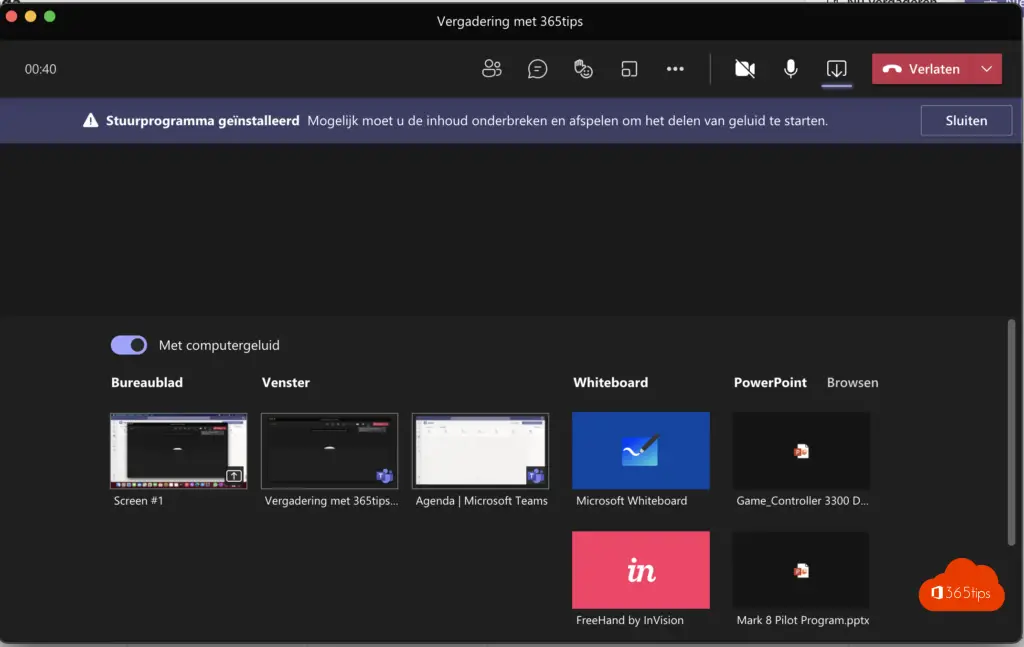Click the Venster section heading

pyautogui.click(x=285, y=383)
